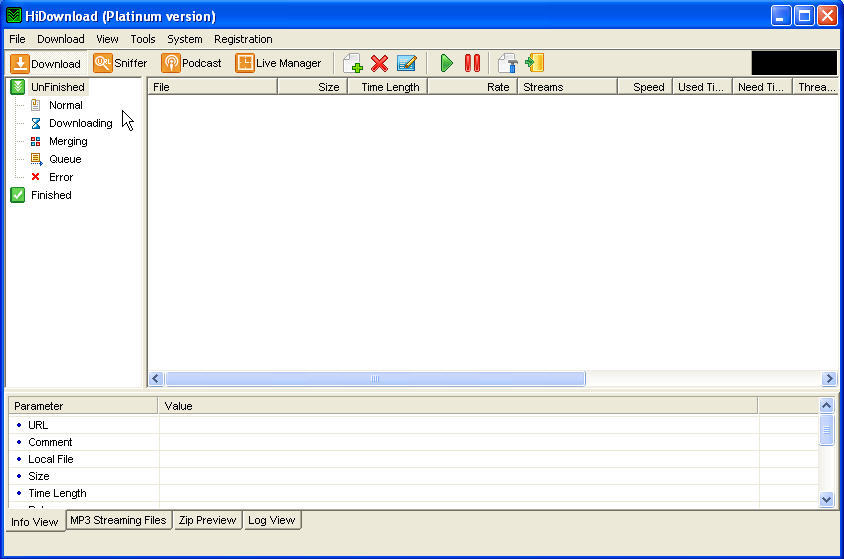844x559 pixels.
Task: Pause download with red pause icon
Action: click(472, 63)
